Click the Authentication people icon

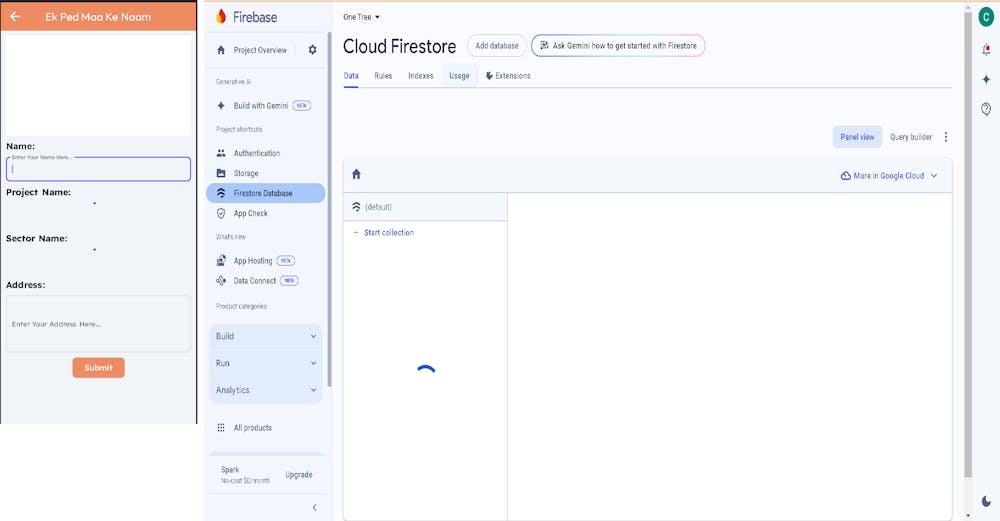click(221, 153)
